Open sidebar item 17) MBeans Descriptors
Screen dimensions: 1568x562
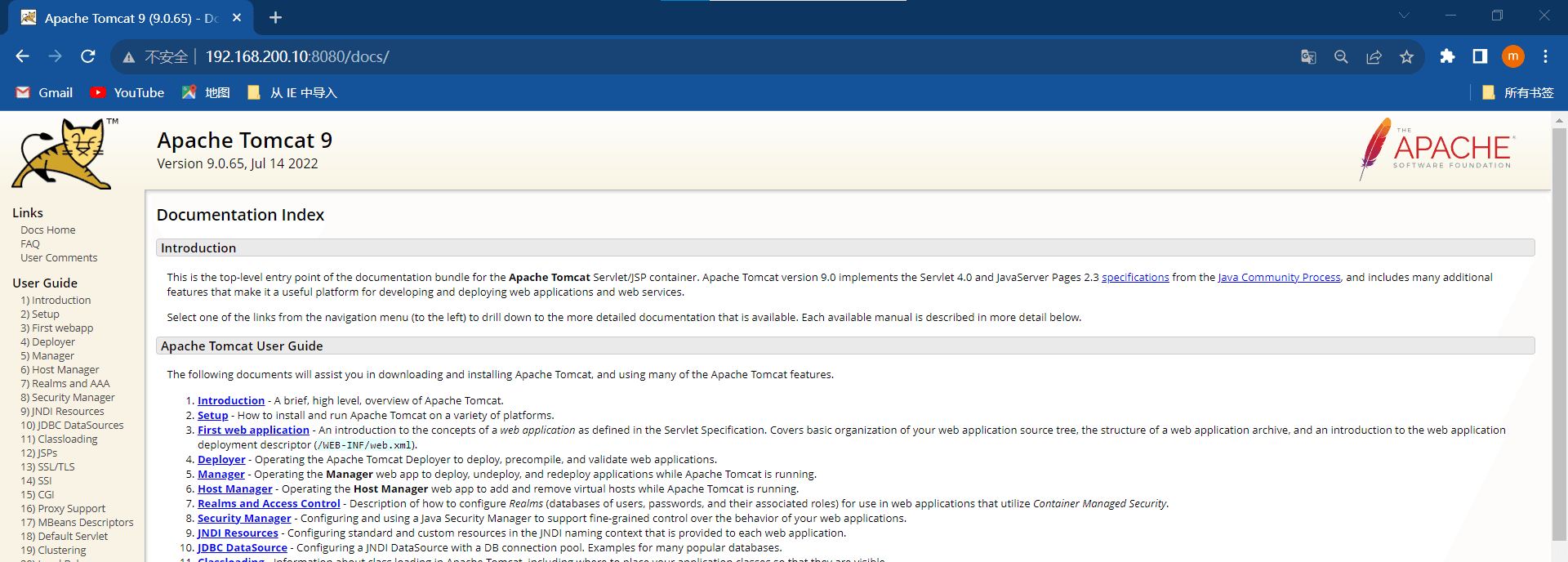[x=77, y=523]
